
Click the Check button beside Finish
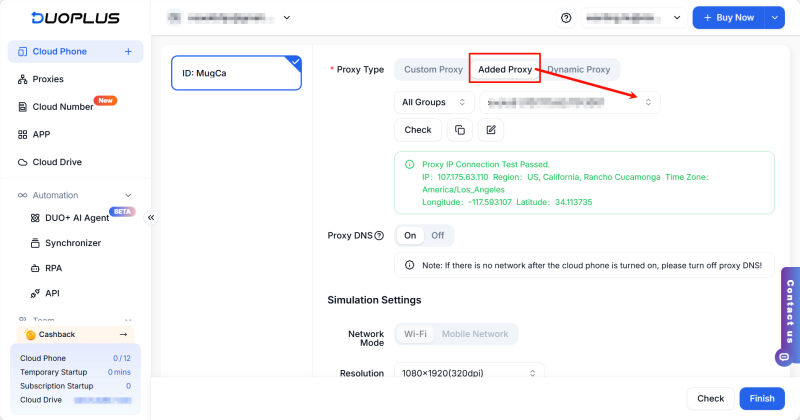click(x=710, y=398)
